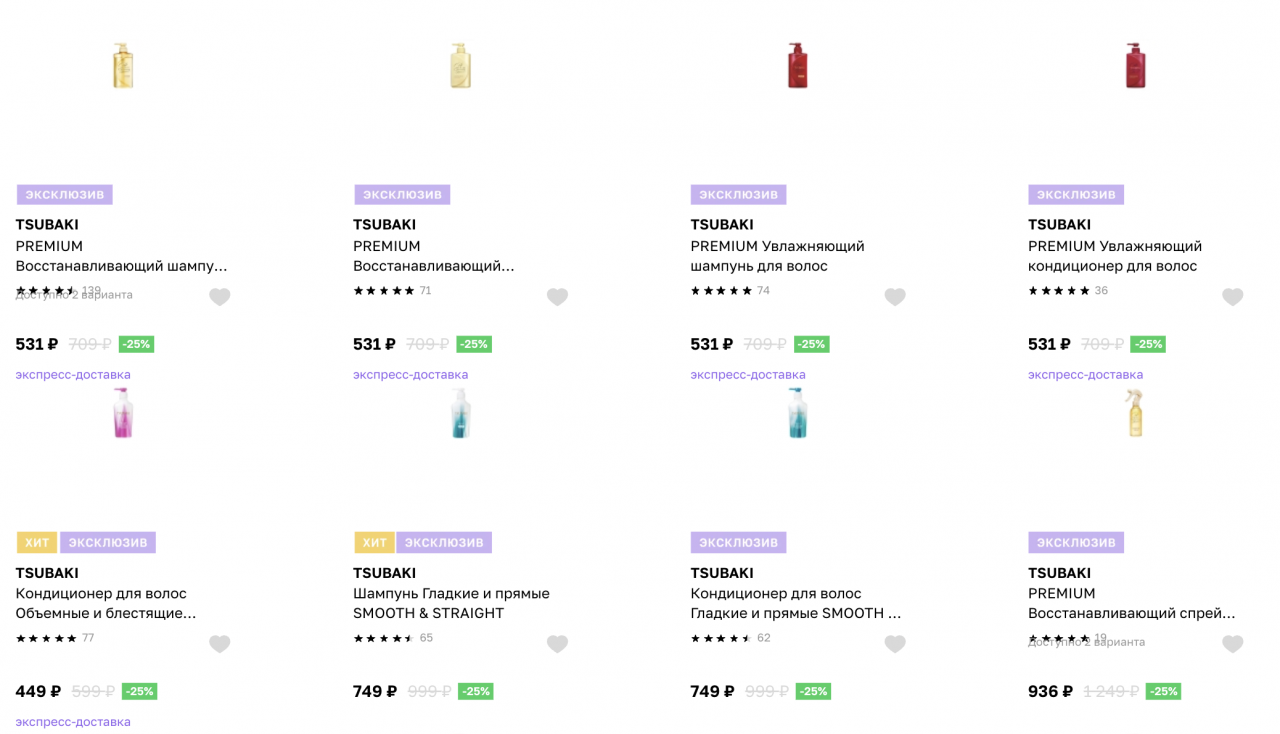The width and height of the screenshot is (1280, 734).
Task: Like the Шампунь Гладкие и прямые item
Action: (558, 644)
